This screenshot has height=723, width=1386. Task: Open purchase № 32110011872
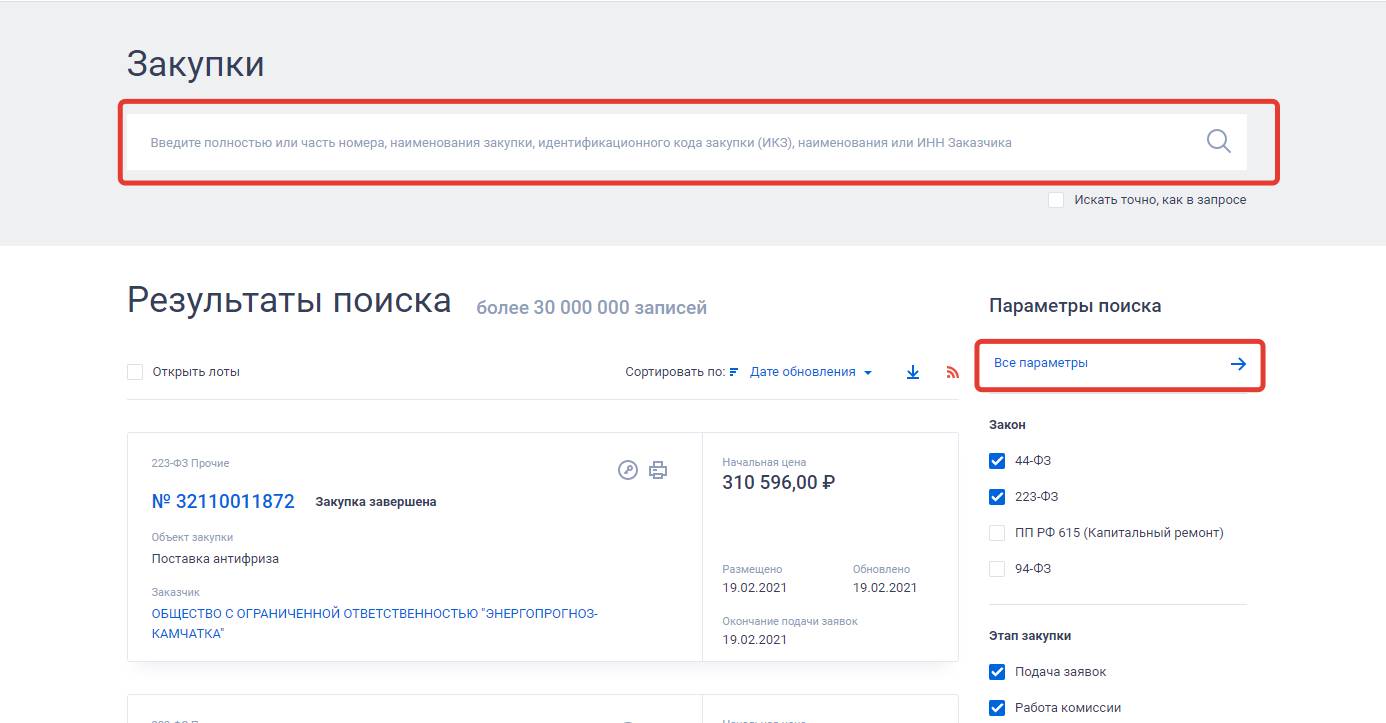click(x=223, y=501)
